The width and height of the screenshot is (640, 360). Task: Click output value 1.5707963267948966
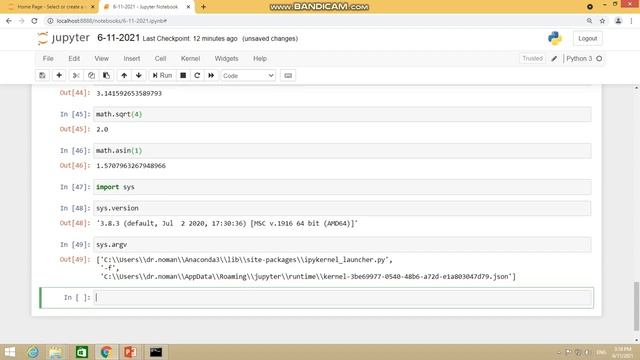click(x=131, y=166)
